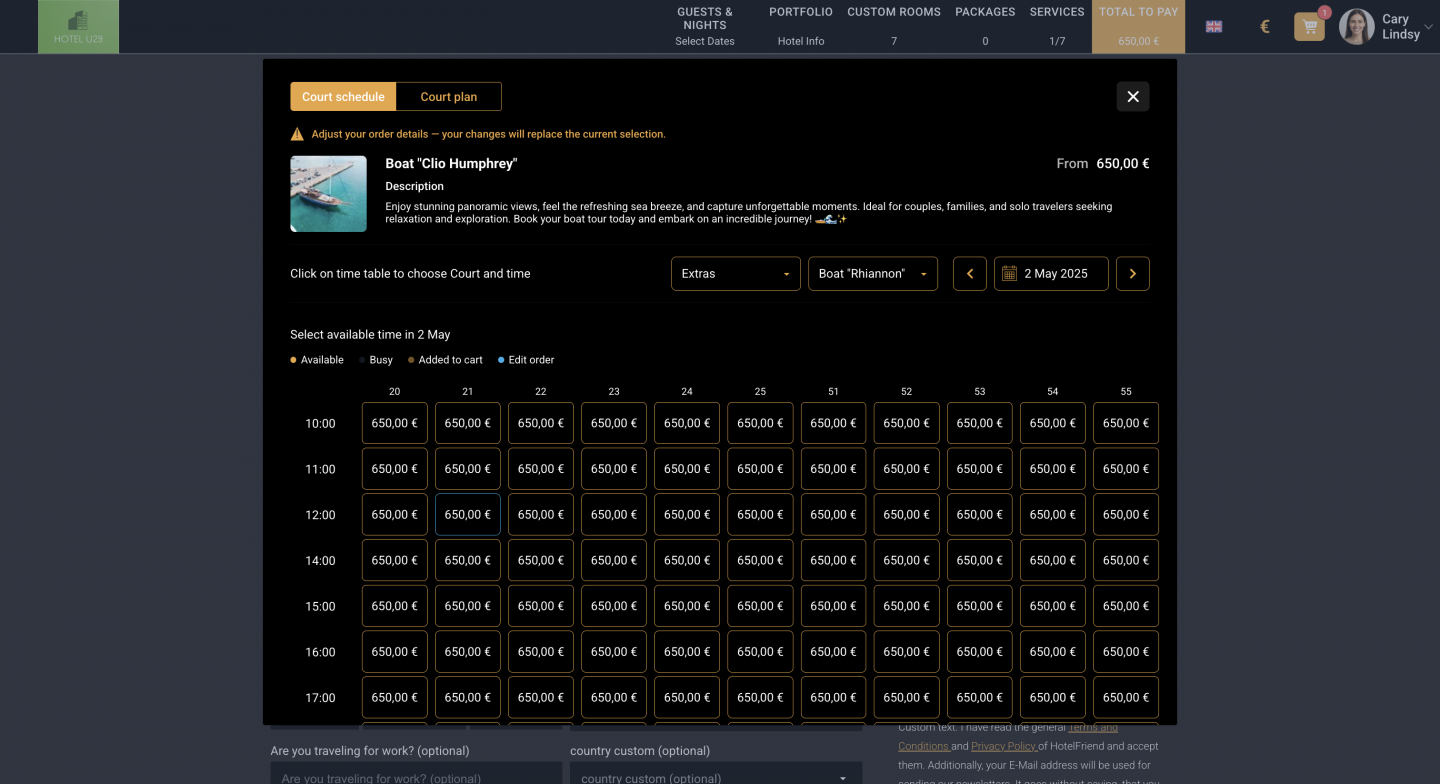Click the Total to Pay button

click(x=1139, y=27)
